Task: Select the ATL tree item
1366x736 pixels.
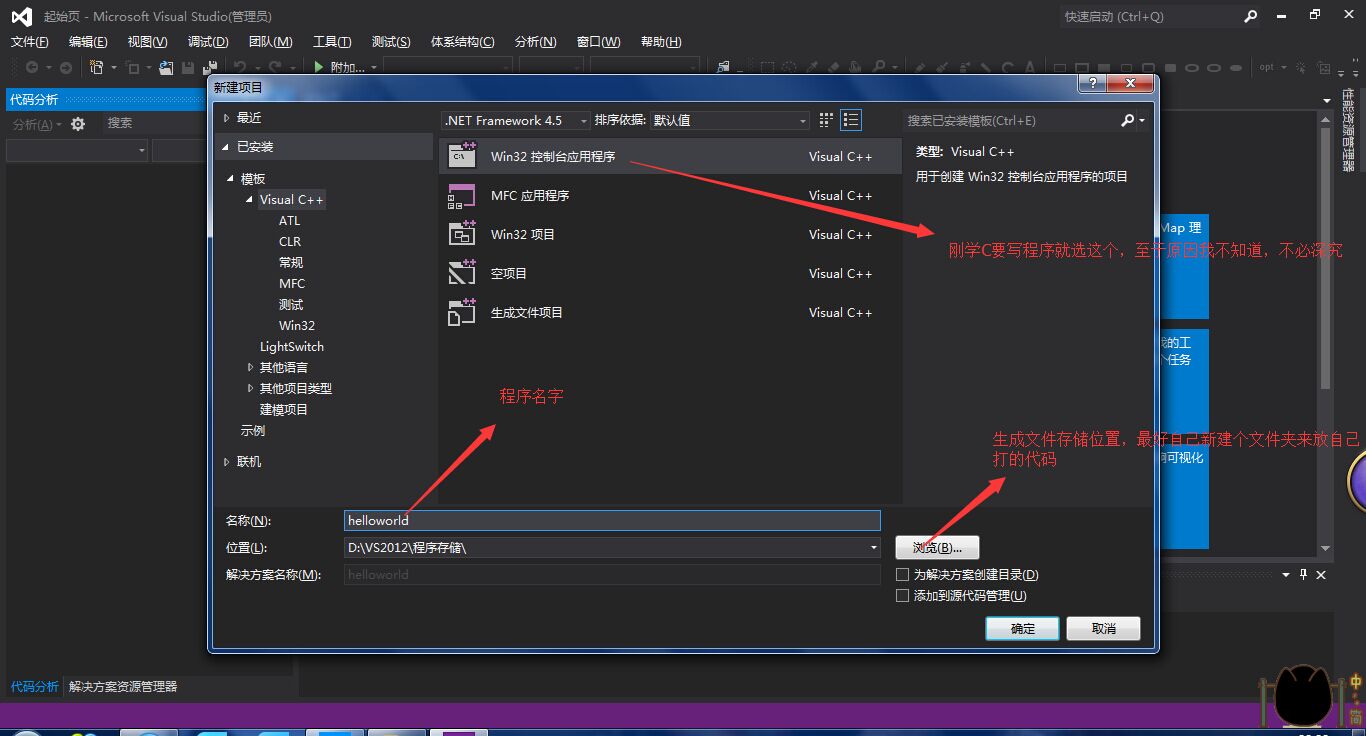Action: tap(289, 221)
